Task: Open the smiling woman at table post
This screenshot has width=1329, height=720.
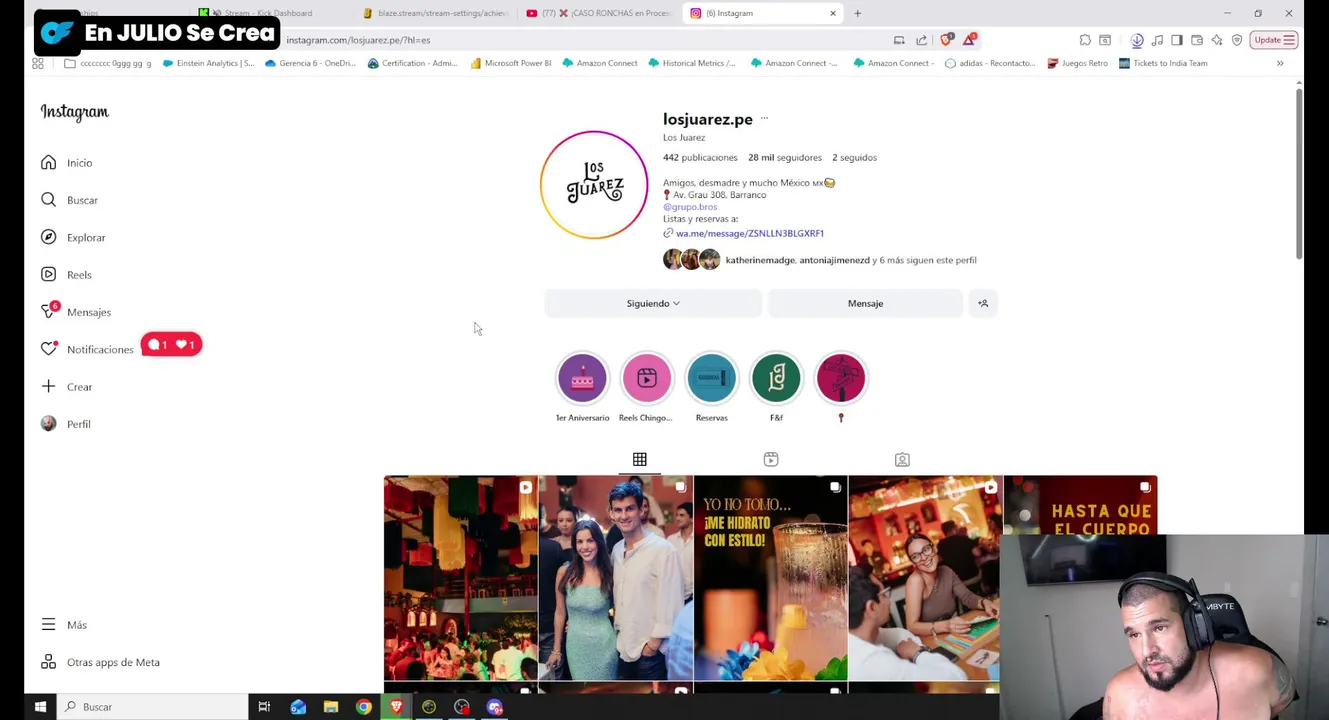Action: tap(925, 578)
